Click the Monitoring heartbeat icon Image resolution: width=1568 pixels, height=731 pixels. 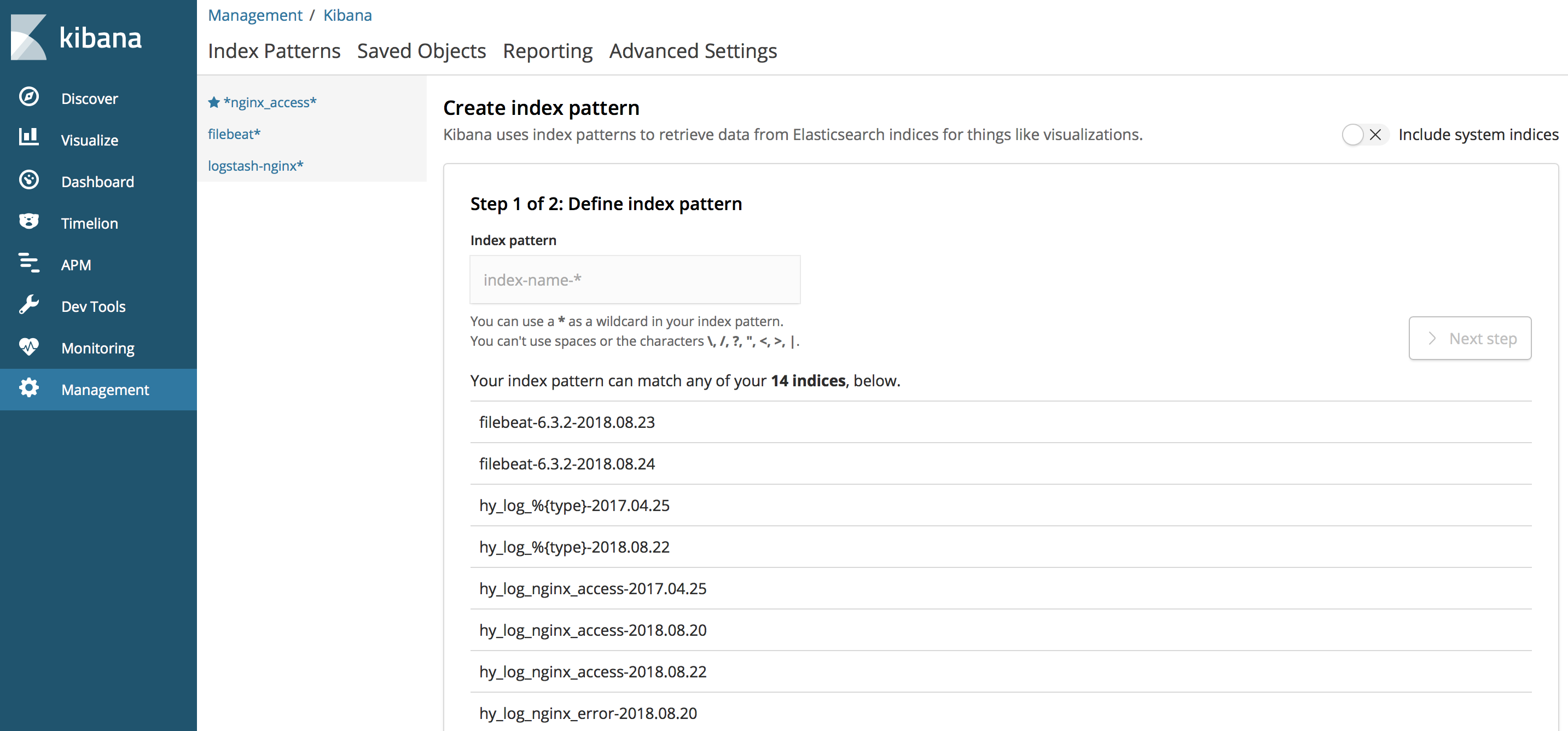click(x=28, y=347)
